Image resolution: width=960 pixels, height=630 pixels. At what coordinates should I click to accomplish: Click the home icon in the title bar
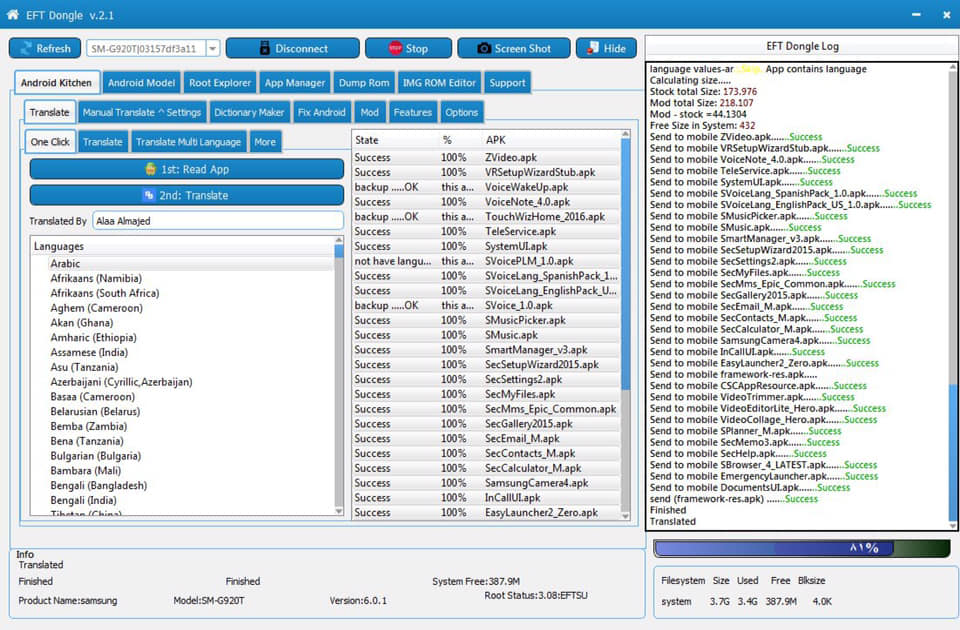coord(12,15)
